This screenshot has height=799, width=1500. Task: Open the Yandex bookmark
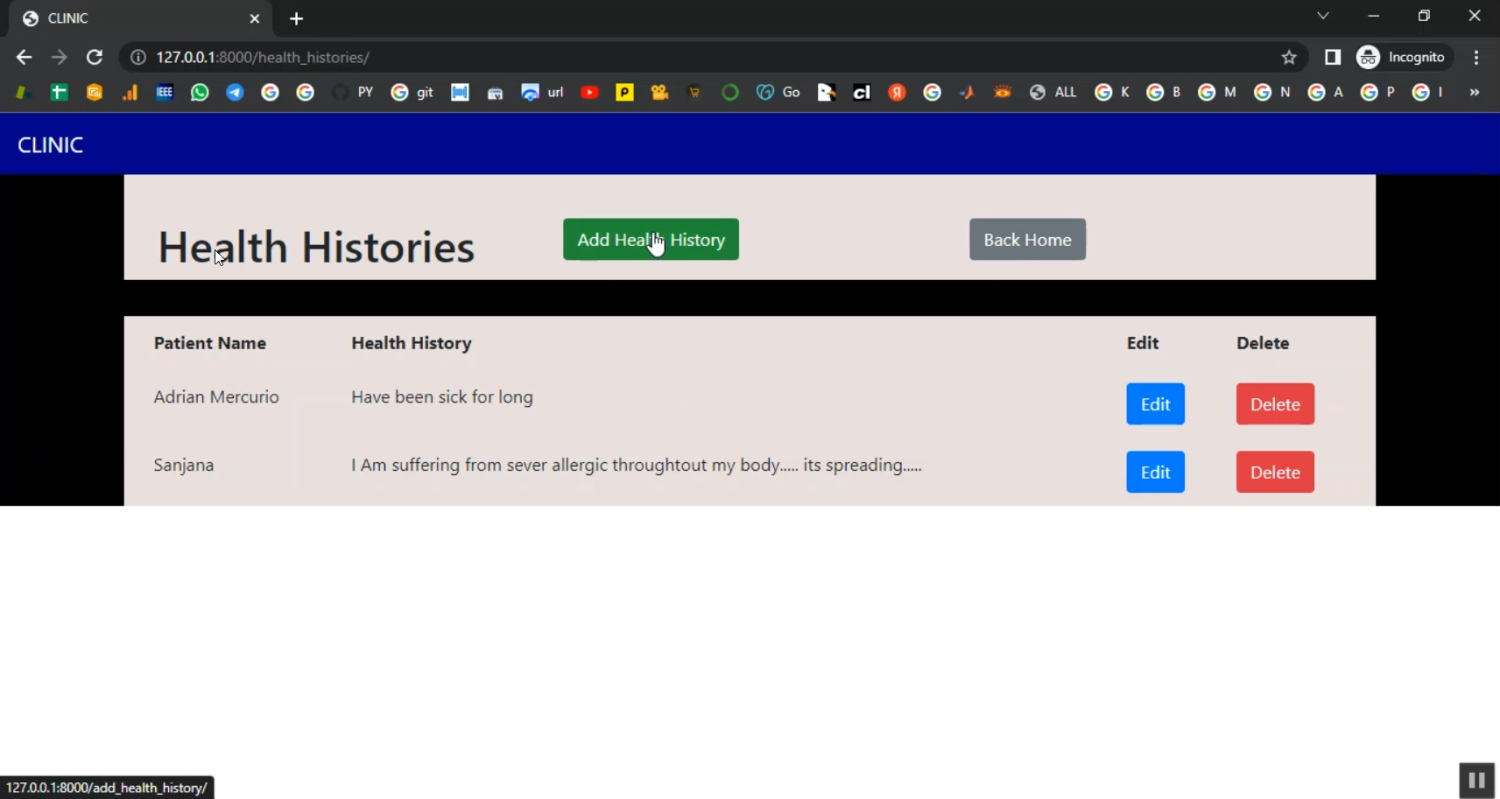897,92
